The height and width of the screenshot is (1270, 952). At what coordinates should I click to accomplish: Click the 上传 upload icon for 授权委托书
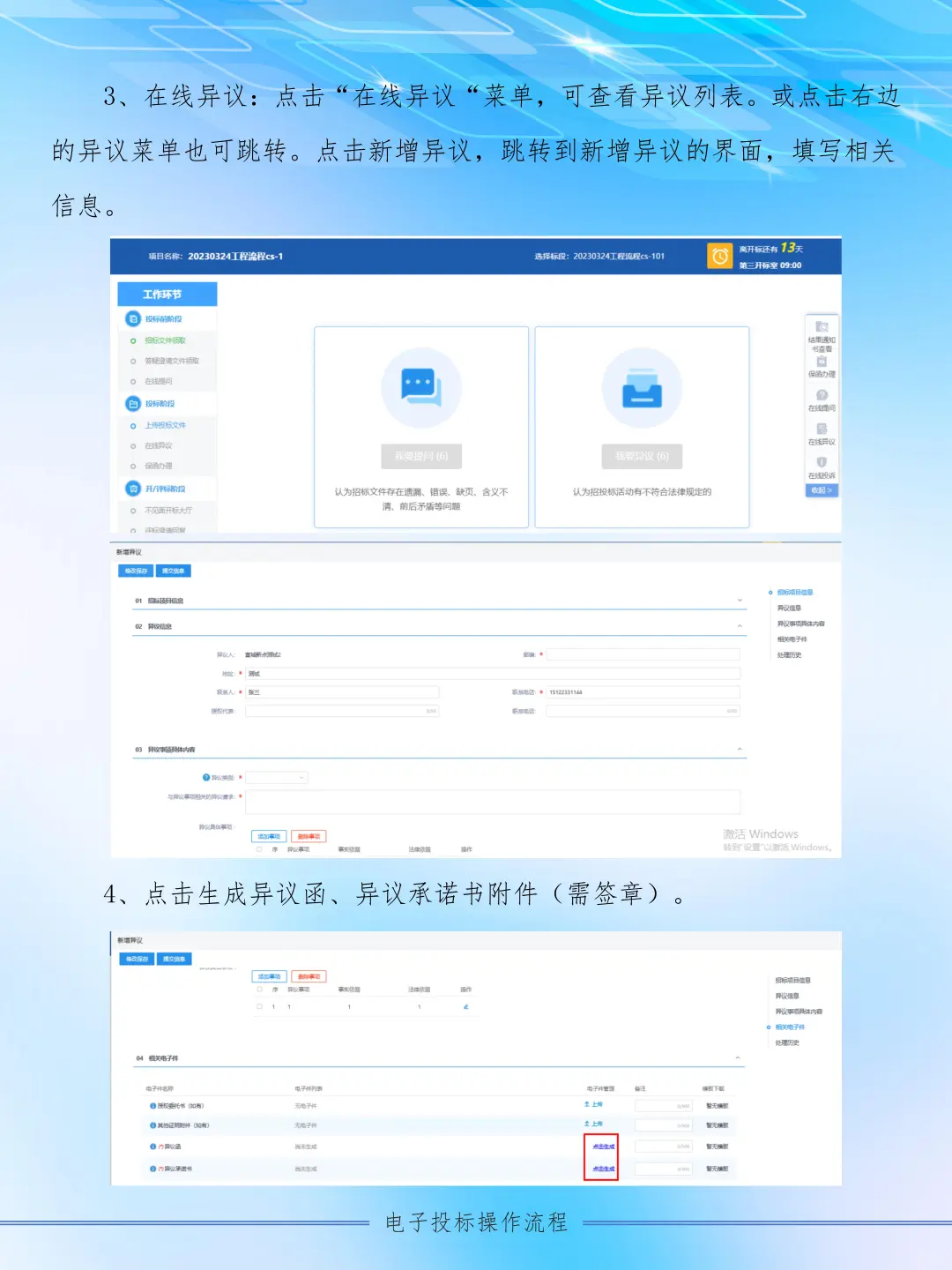click(593, 1105)
